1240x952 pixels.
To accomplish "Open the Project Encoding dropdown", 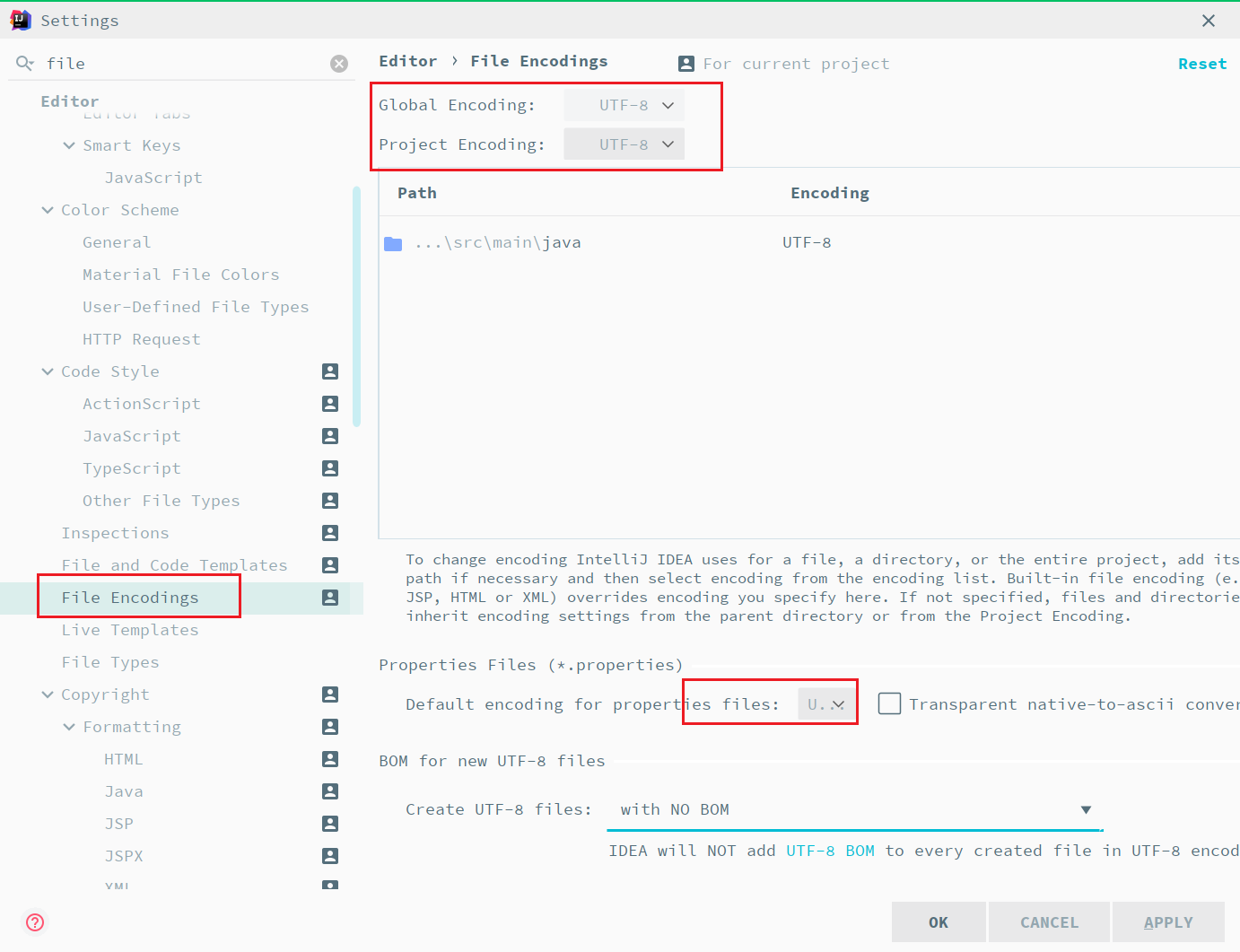I will (624, 144).
